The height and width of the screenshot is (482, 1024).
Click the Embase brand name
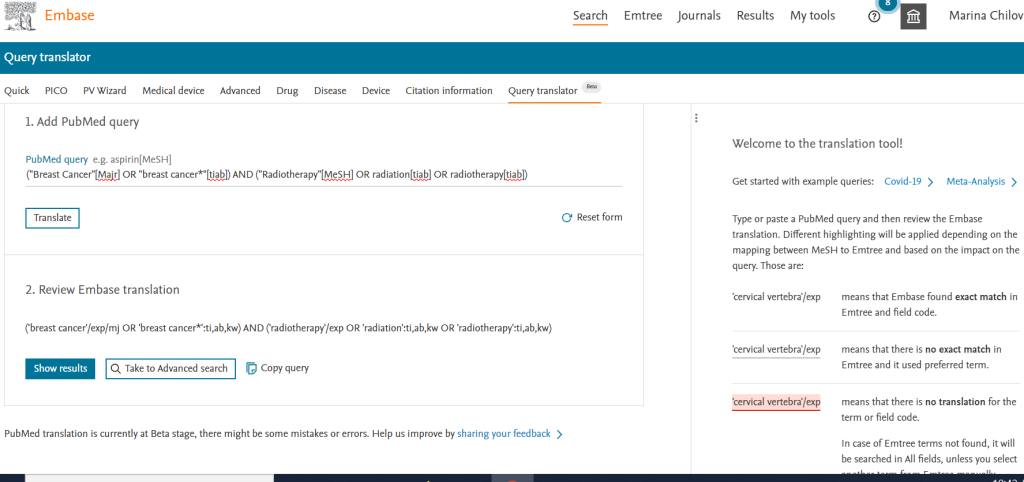tap(69, 16)
